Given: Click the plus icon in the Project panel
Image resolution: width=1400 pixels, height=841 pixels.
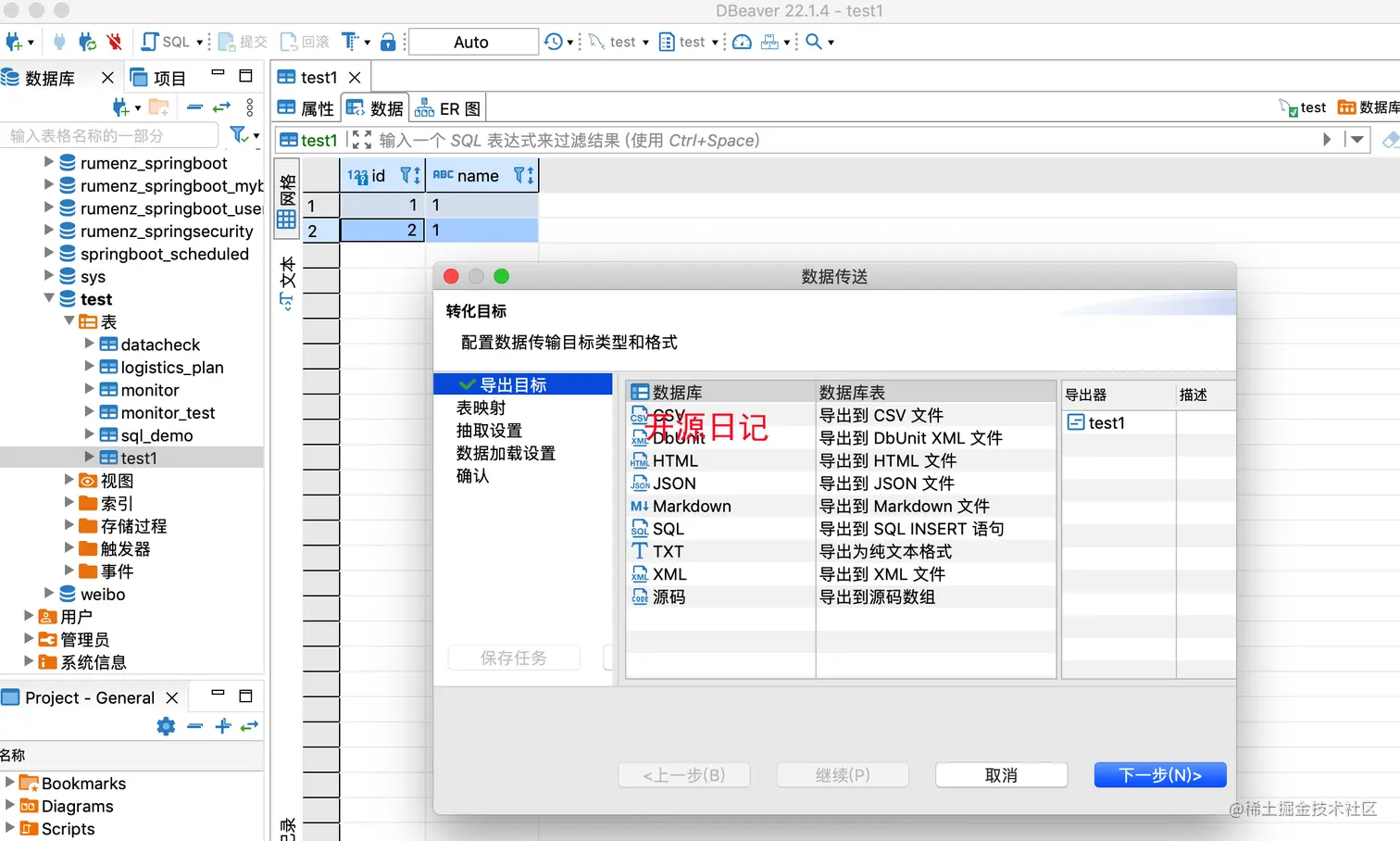Looking at the screenshot, I should pos(223,727).
